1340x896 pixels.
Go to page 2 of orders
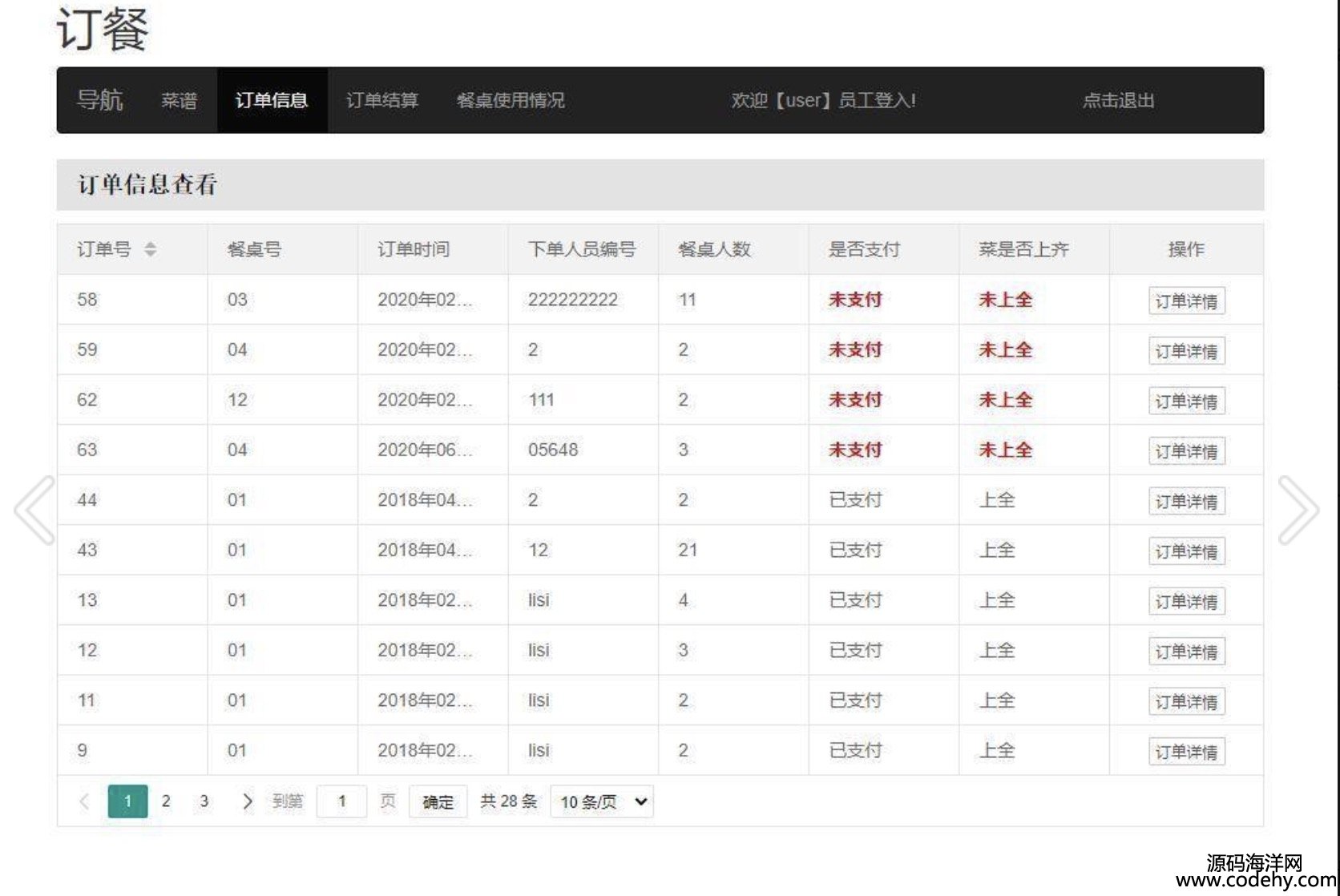(x=166, y=801)
